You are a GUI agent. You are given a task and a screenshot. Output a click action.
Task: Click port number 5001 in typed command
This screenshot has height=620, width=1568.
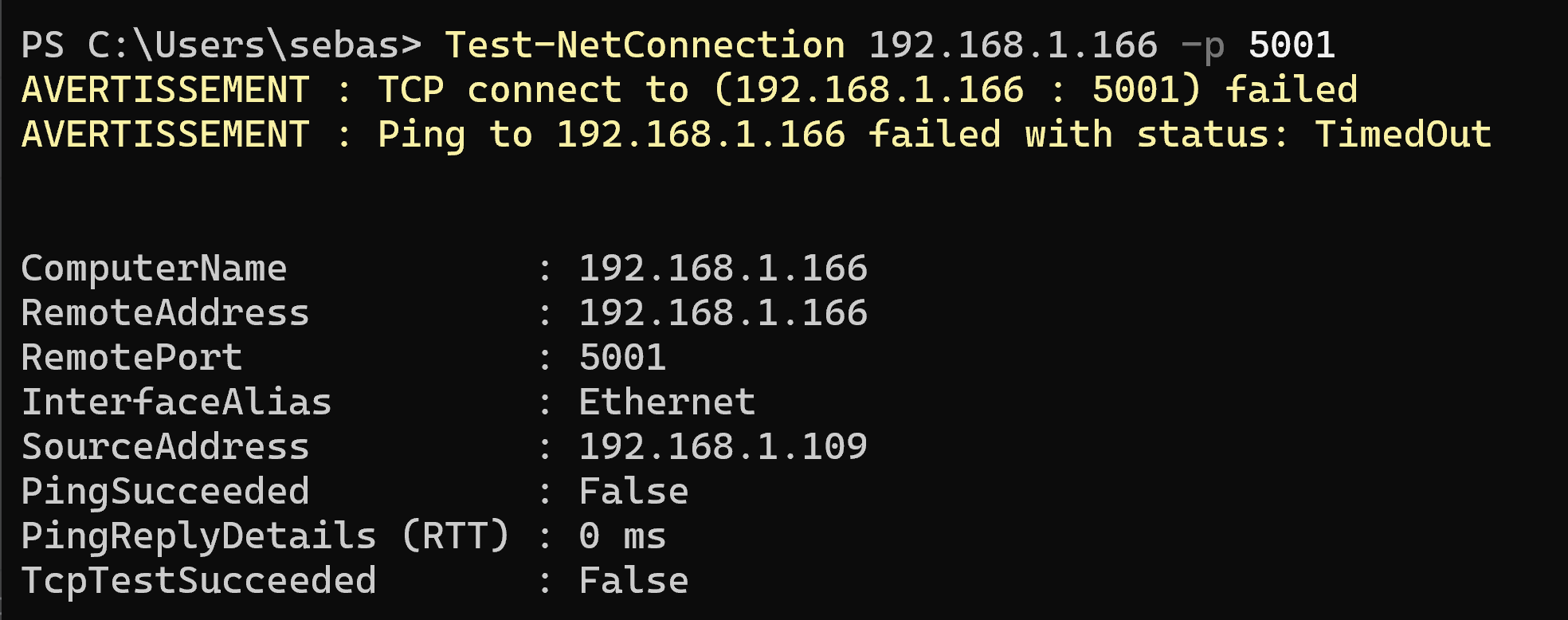tap(1292, 45)
